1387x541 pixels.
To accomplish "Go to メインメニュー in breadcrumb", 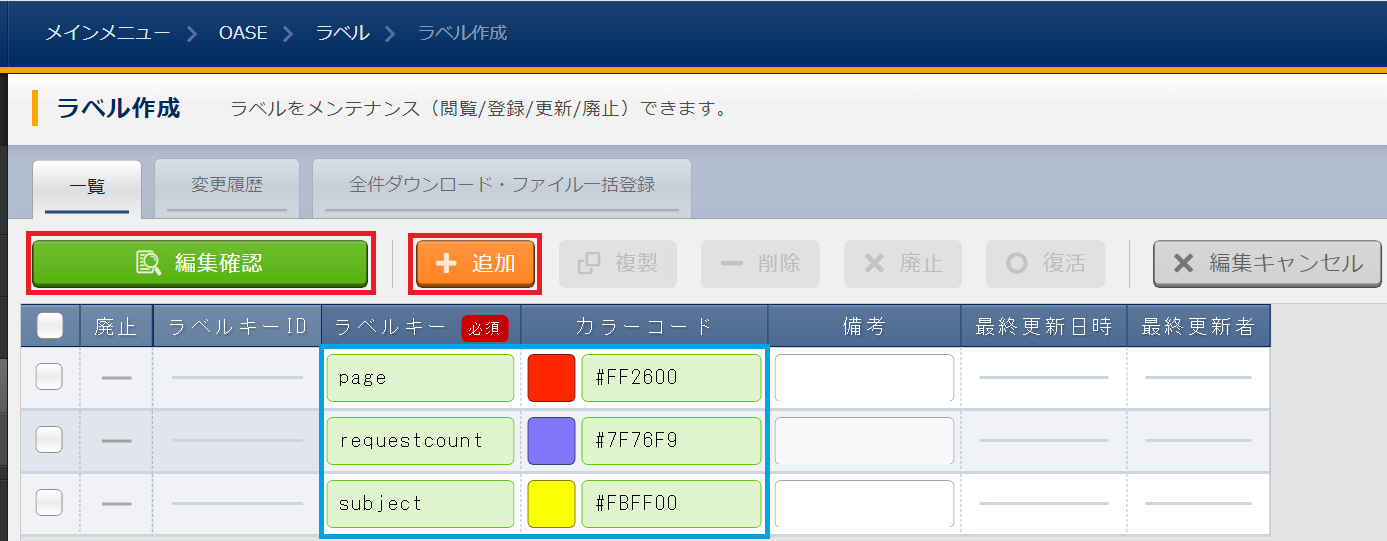I will point(107,33).
